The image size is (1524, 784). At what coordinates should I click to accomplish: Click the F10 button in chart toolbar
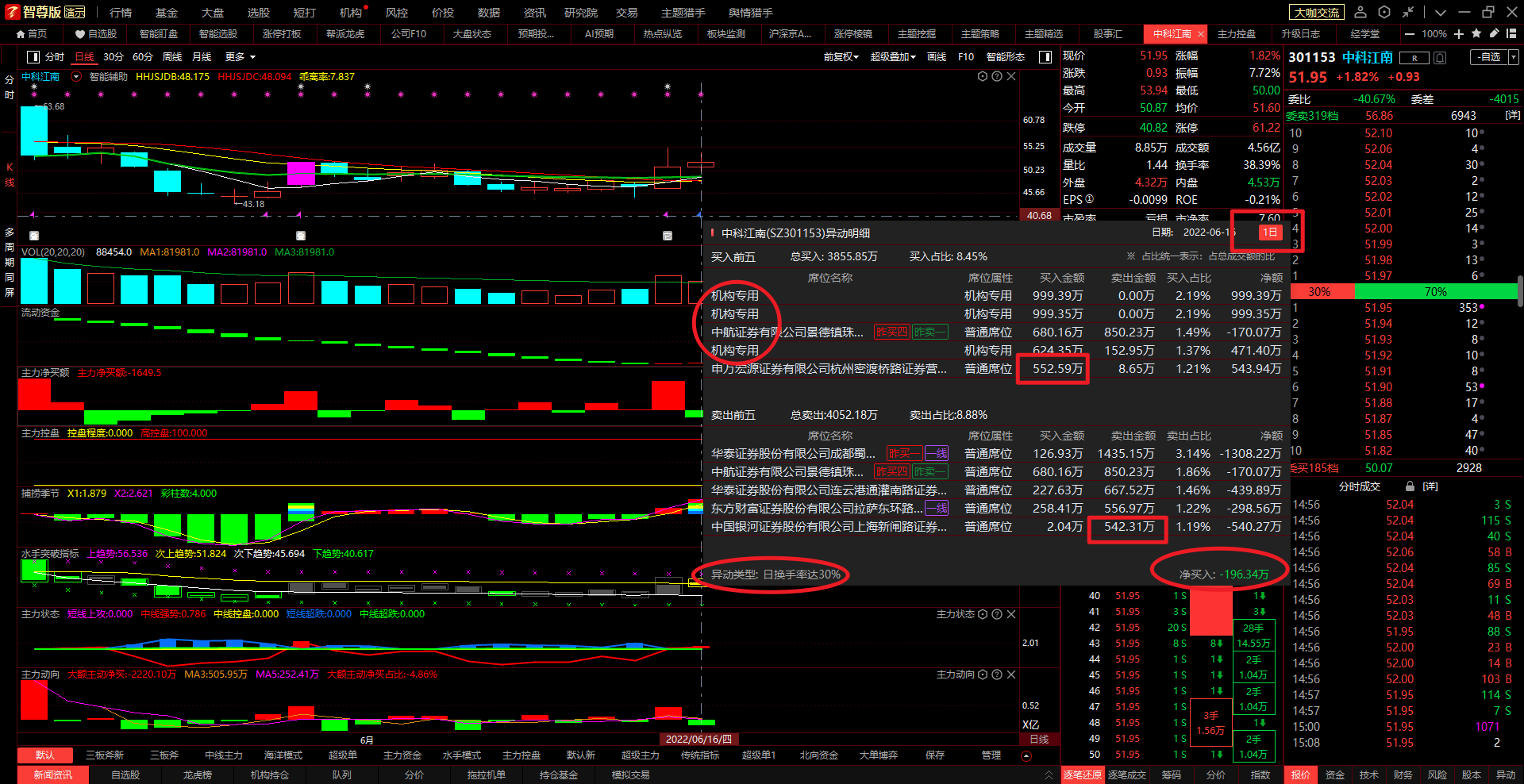tap(966, 57)
